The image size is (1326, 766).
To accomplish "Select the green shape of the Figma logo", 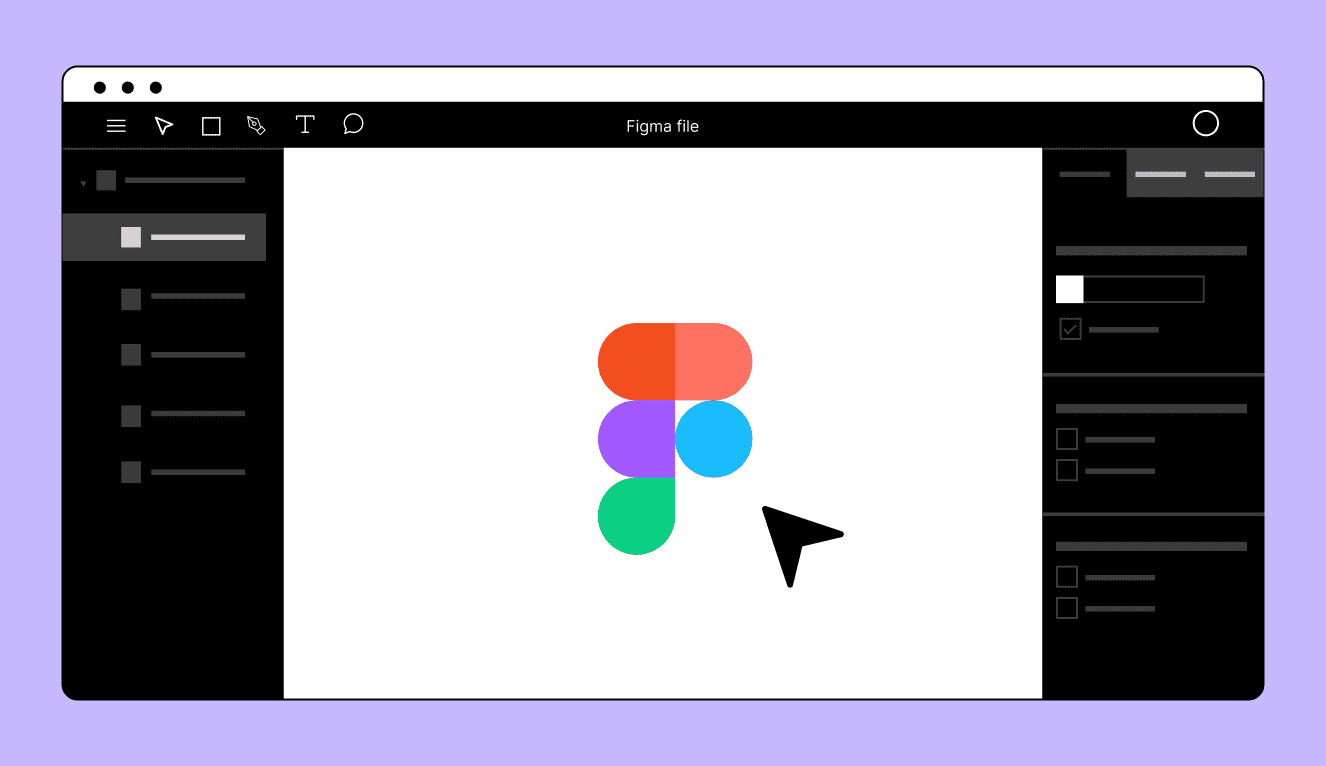I will (x=636, y=516).
